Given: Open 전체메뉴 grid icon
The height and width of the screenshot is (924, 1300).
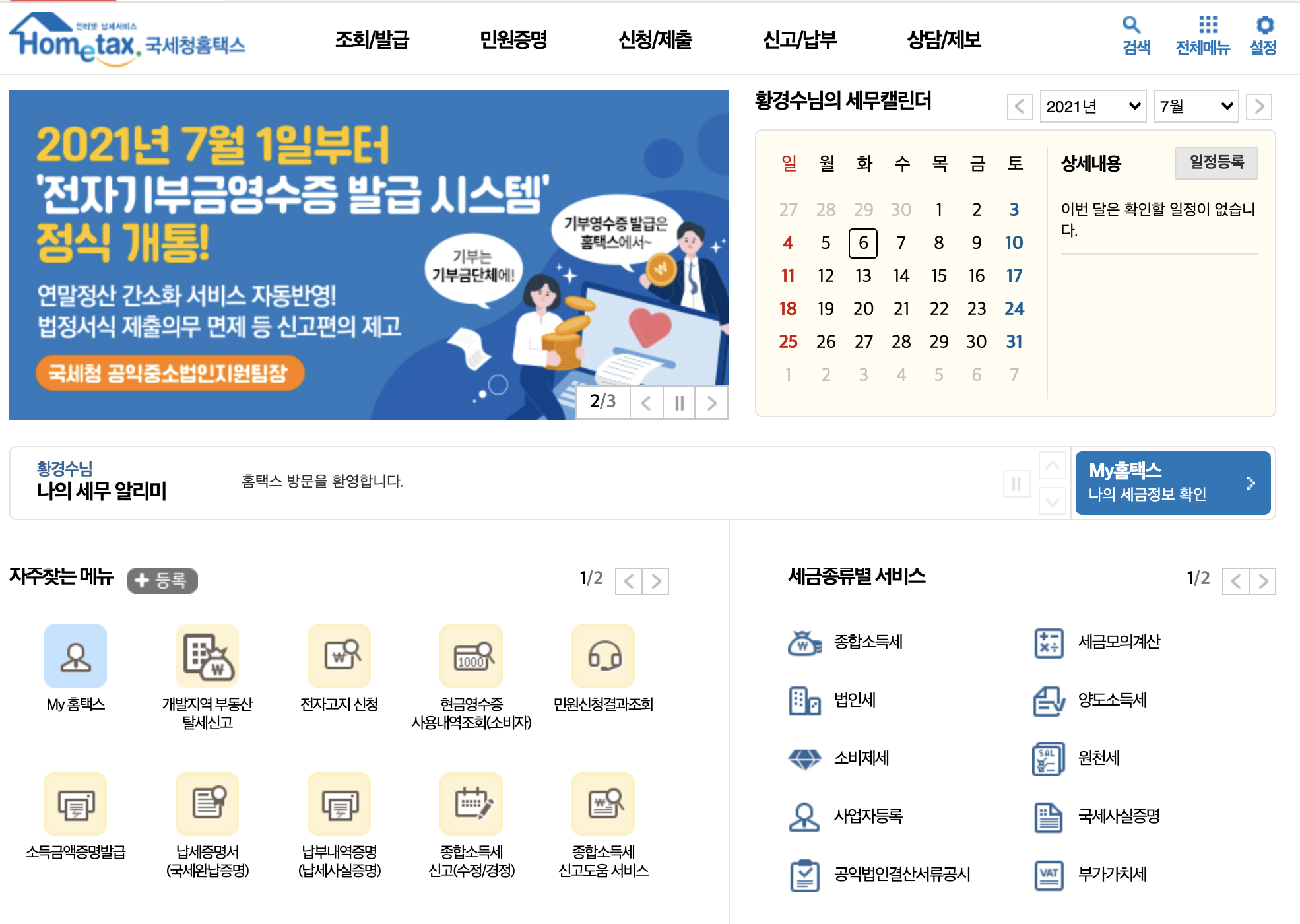Looking at the screenshot, I should (1208, 25).
